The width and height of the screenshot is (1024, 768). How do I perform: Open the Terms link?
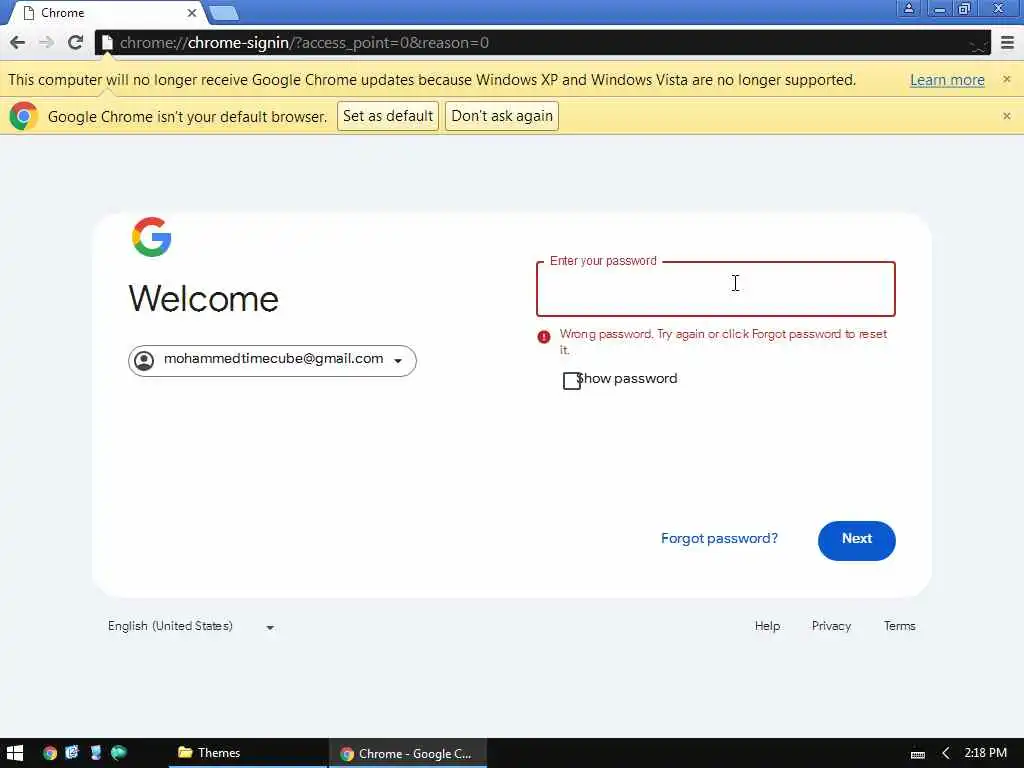click(899, 626)
